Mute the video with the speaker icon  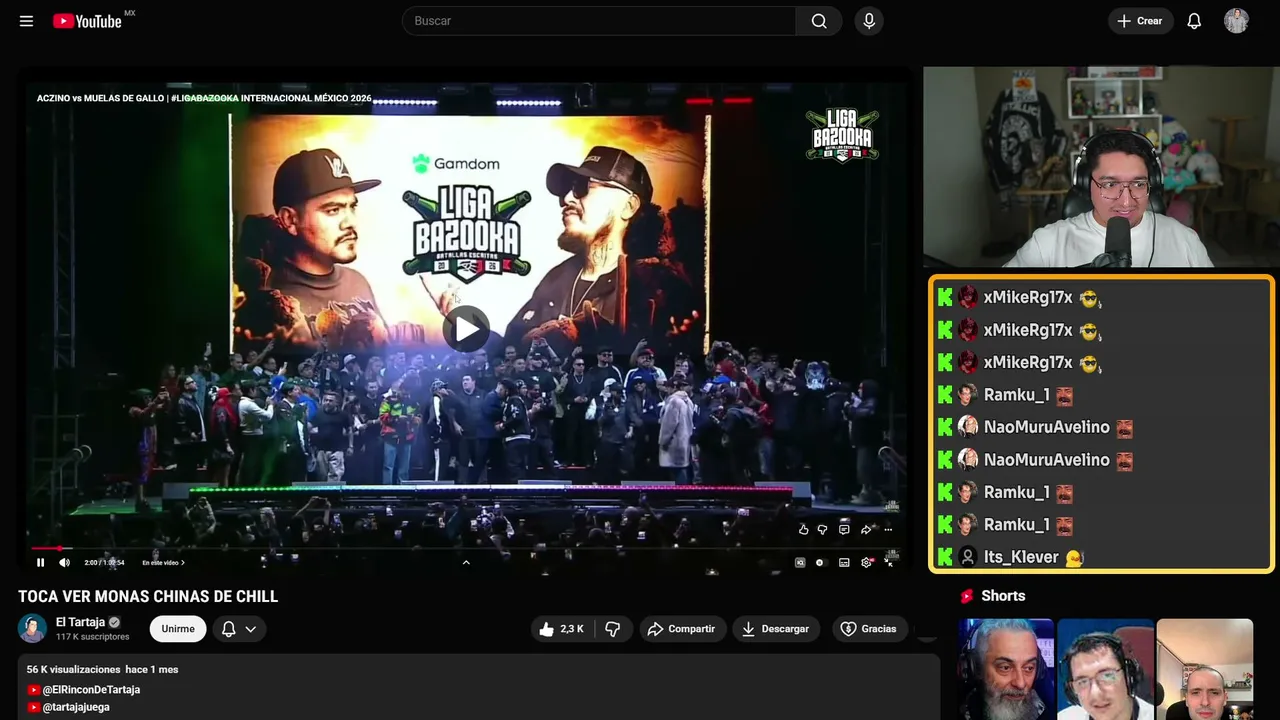(64, 562)
